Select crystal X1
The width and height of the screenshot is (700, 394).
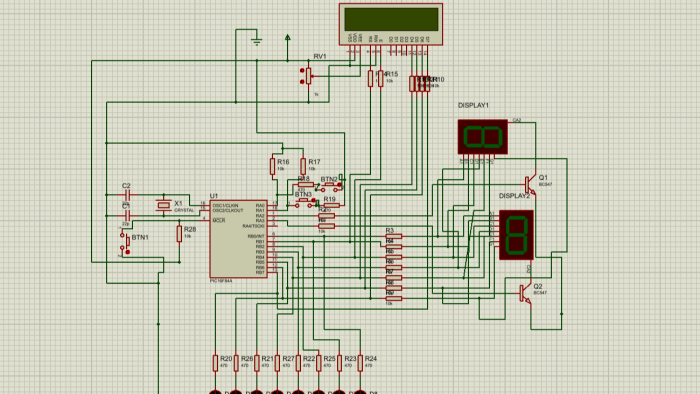click(164, 205)
